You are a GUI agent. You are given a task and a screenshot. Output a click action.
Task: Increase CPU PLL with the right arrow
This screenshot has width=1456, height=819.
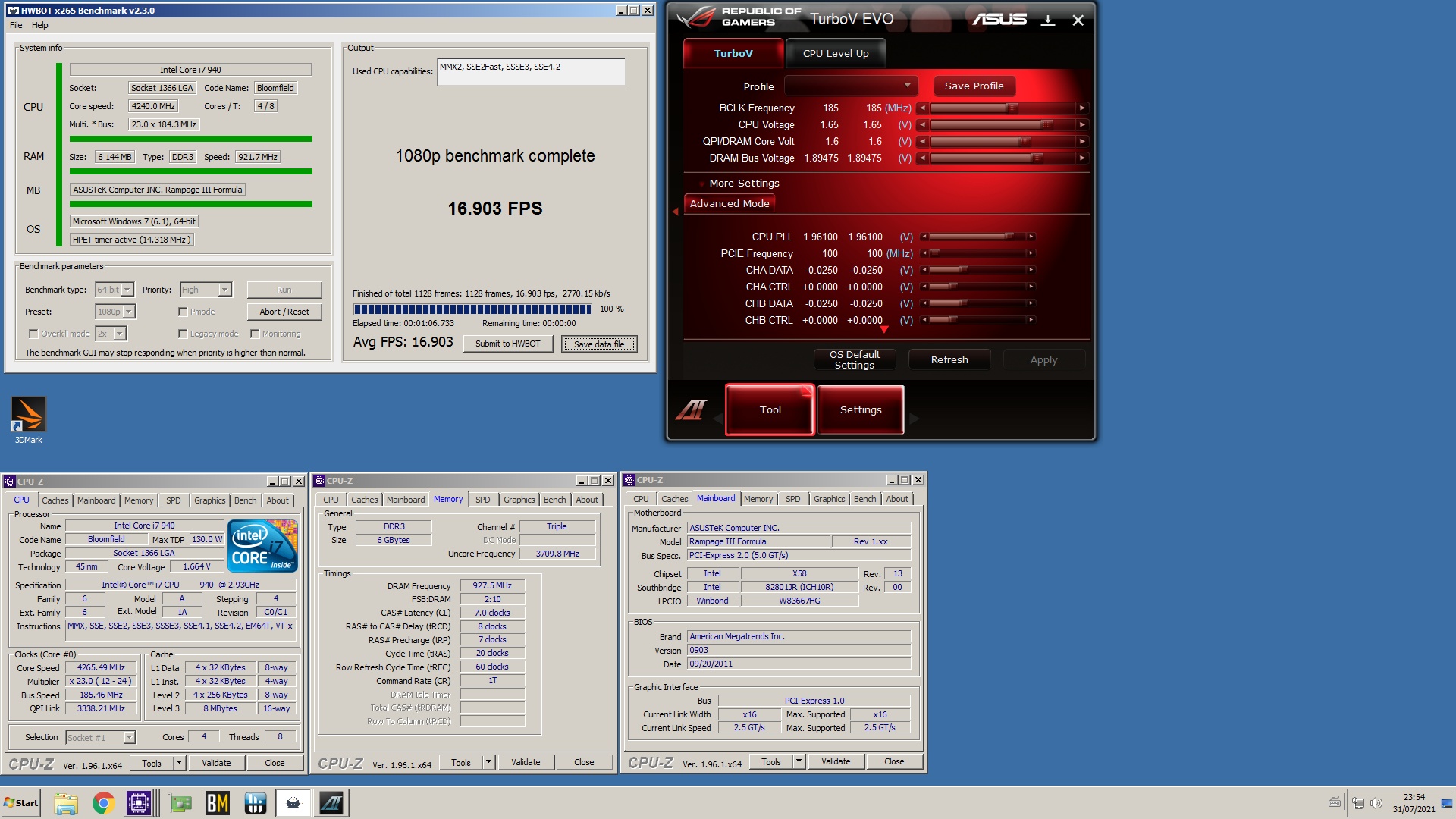[1031, 237]
